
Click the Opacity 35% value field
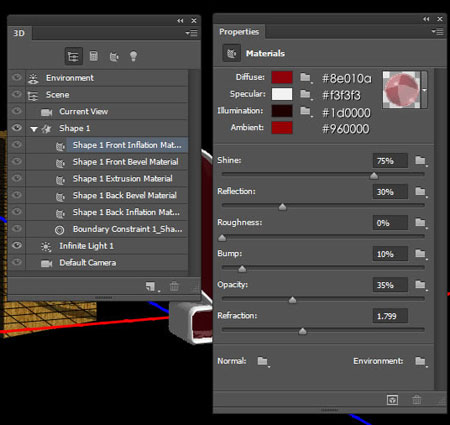click(390, 285)
